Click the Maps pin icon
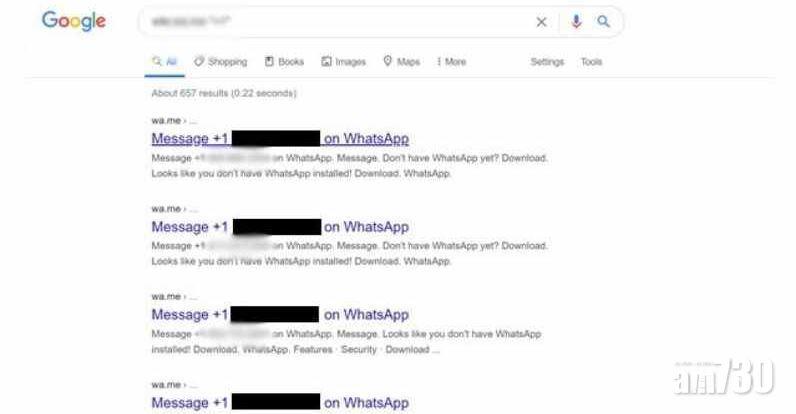This screenshot has width=796, height=414. click(x=387, y=61)
